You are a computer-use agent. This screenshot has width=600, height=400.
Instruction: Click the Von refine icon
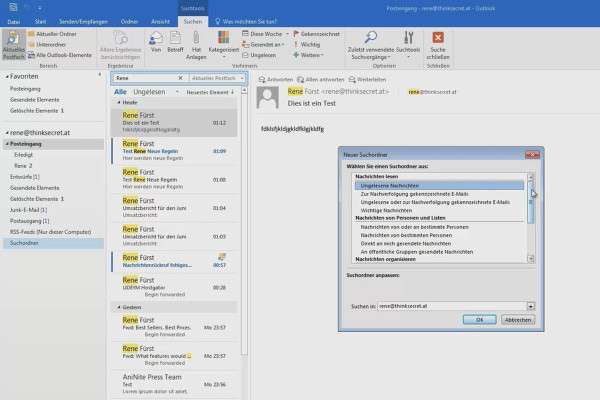[x=156, y=42]
